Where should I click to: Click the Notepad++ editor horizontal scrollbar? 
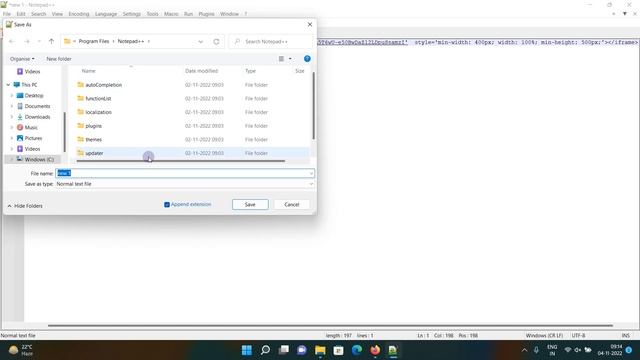(331, 326)
